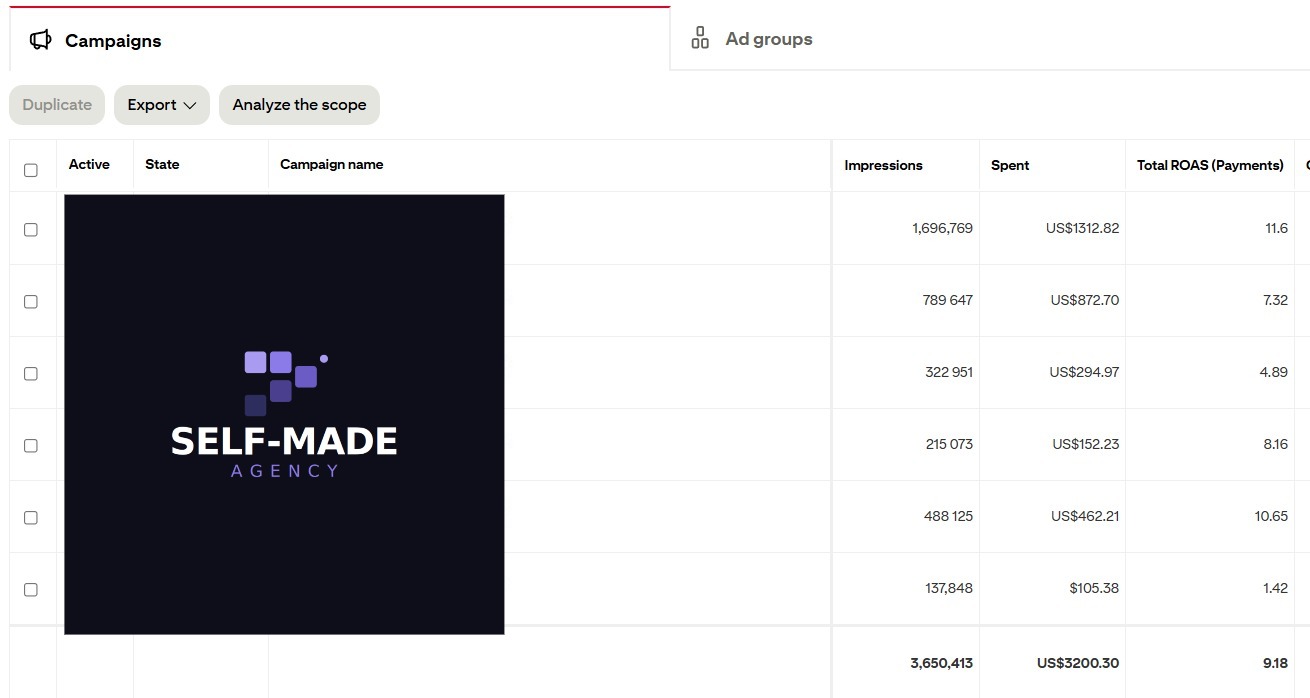
Task: Sort by Spent column header
Action: coord(1010,165)
